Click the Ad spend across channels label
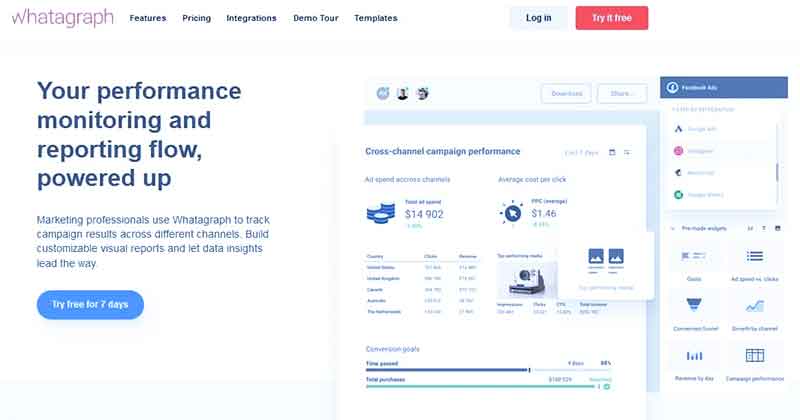Screen dimensions: 800x420 [407, 180]
